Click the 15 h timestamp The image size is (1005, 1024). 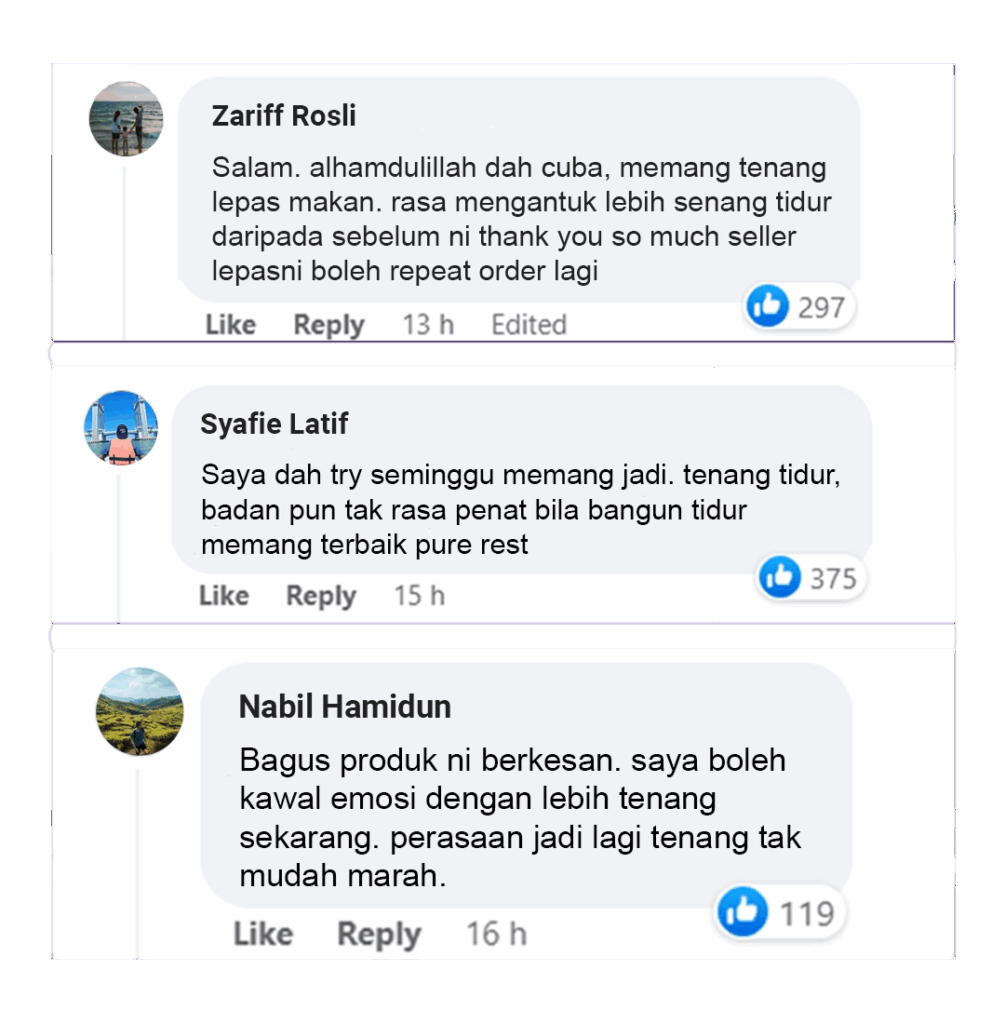click(x=419, y=596)
